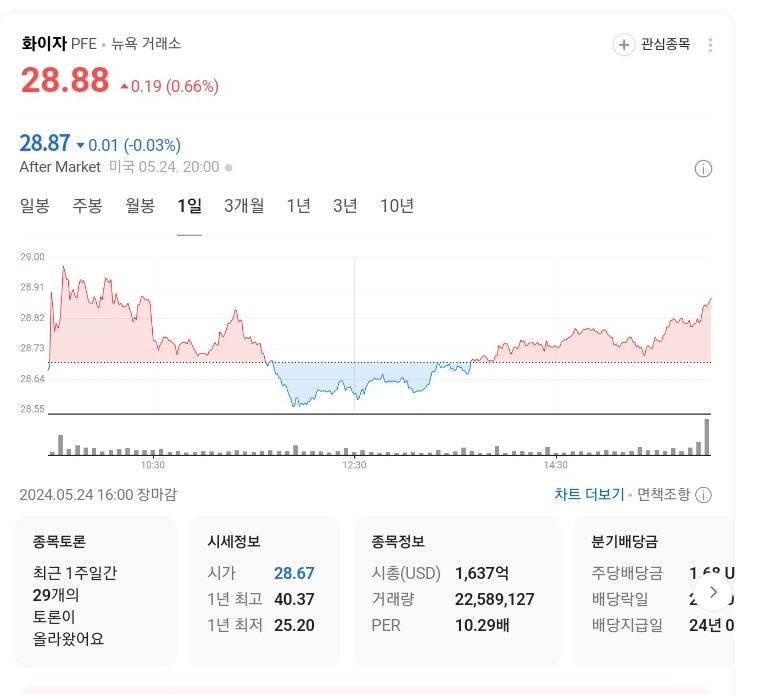The image size is (769, 695).
Task: Open the 종목토론 card
Action: [96, 592]
